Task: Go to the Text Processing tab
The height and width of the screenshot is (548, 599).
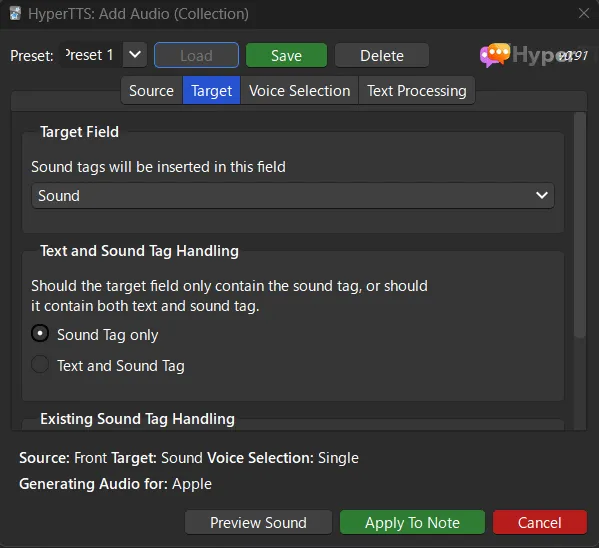Action: pyautogui.click(x=417, y=91)
